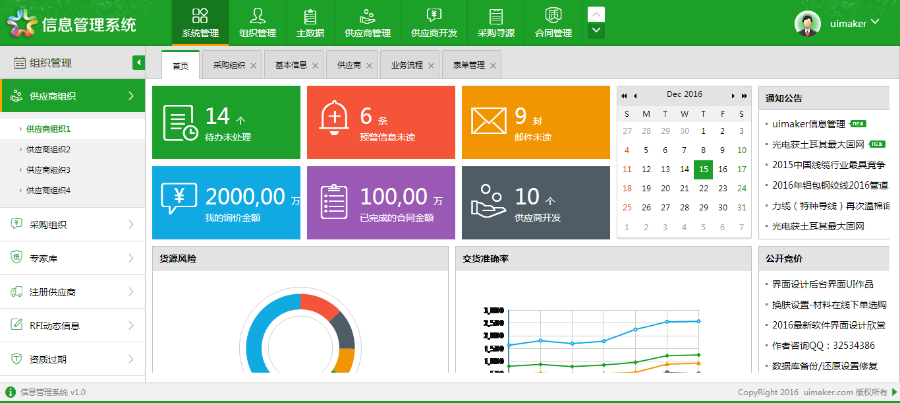Click the uimaker user avatar
This screenshot has height=403, width=900.
click(807, 24)
